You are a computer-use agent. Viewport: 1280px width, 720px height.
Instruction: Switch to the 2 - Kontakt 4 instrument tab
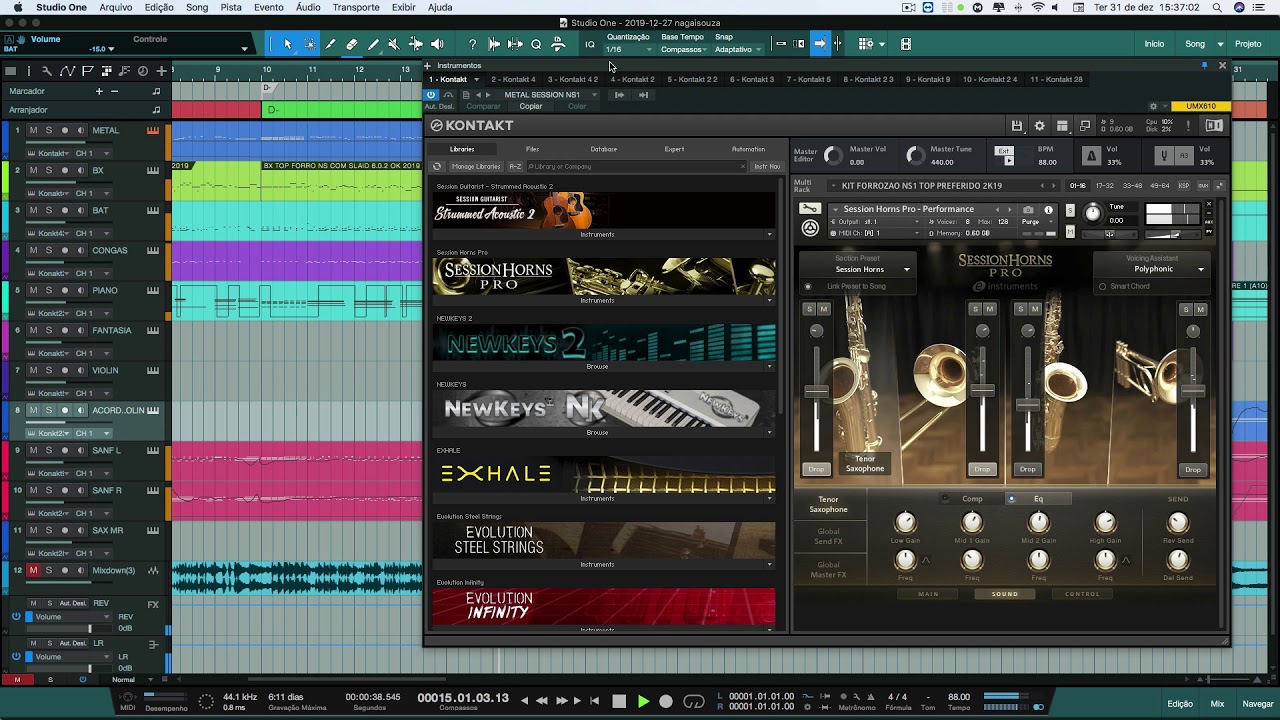coord(513,79)
